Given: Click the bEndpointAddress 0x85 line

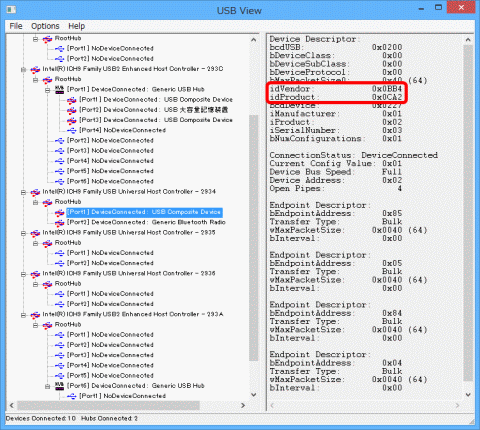Looking at the screenshot, I should (336, 213).
